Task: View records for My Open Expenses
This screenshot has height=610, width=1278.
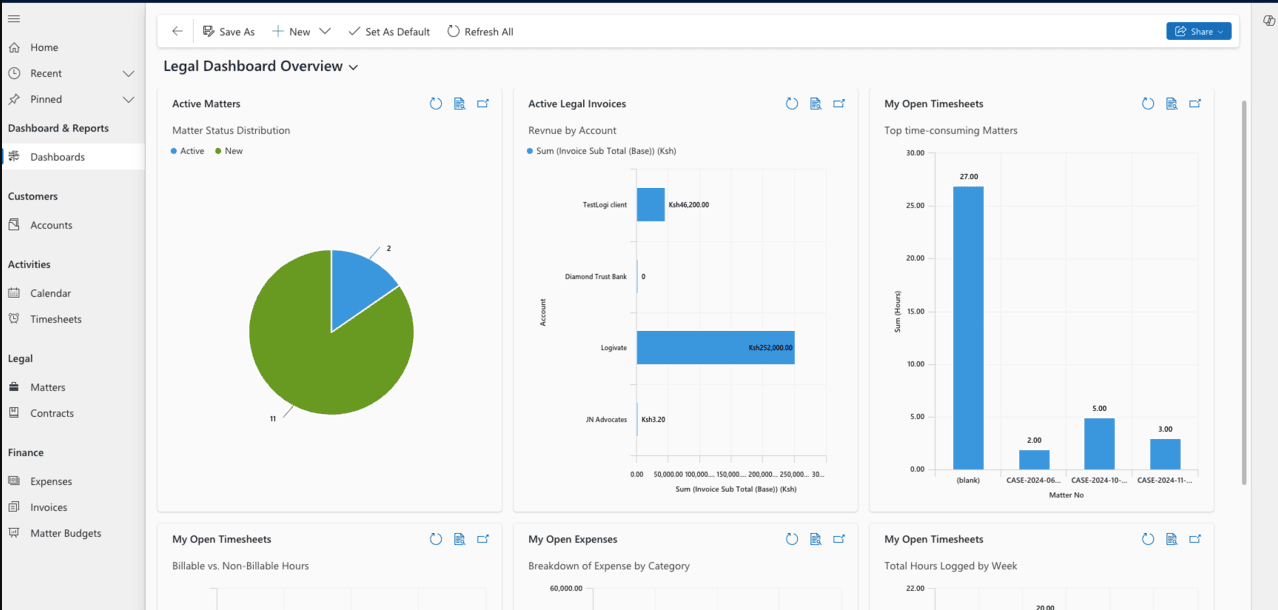Action: [x=815, y=539]
